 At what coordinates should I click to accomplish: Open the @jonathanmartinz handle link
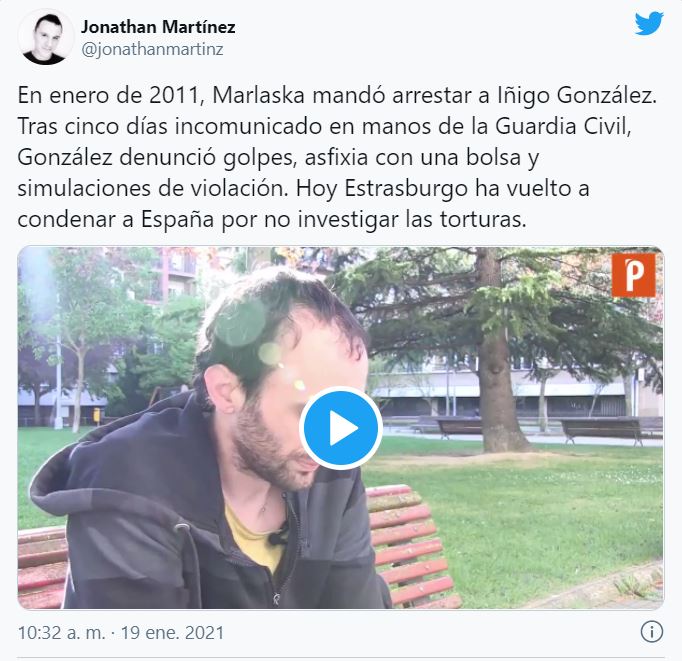[152, 50]
